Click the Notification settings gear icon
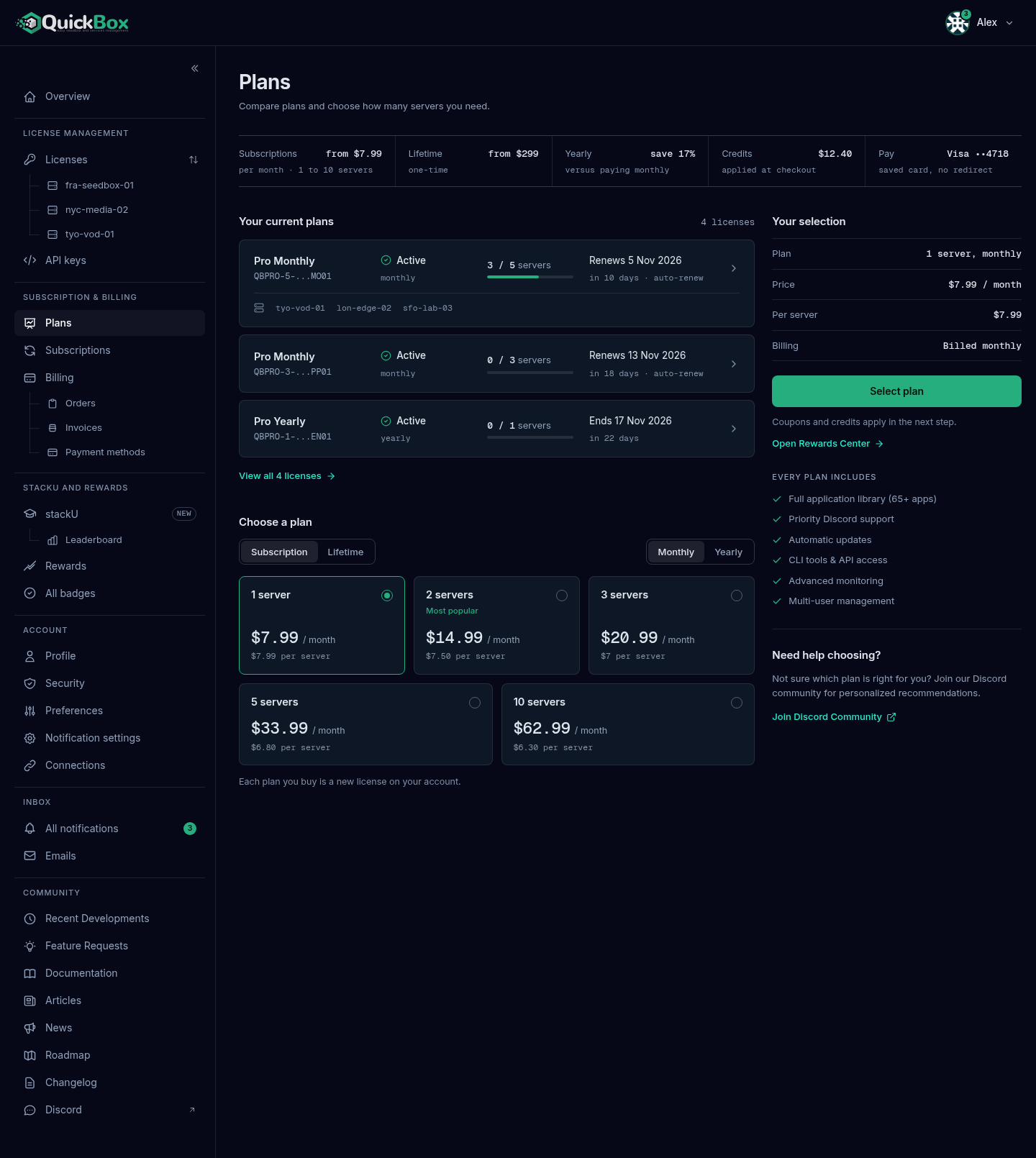Image resolution: width=1036 pixels, height=1158 pixels. 30,738
